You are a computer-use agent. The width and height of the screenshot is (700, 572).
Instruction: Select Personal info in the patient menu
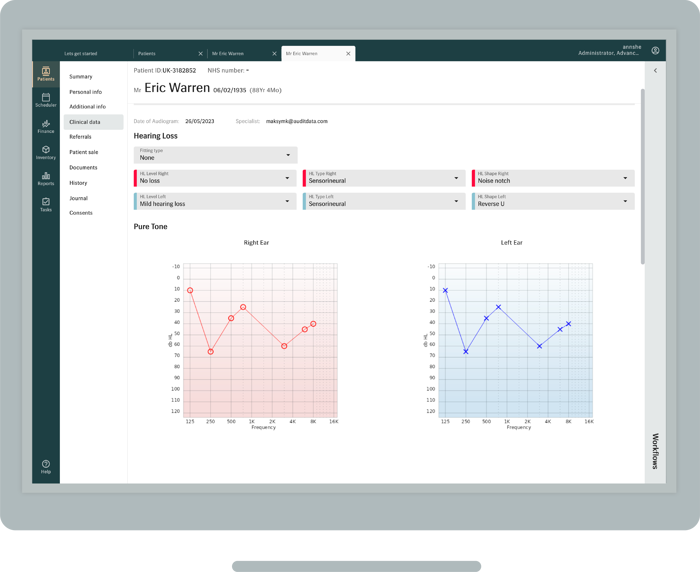[x=85, y=92]
